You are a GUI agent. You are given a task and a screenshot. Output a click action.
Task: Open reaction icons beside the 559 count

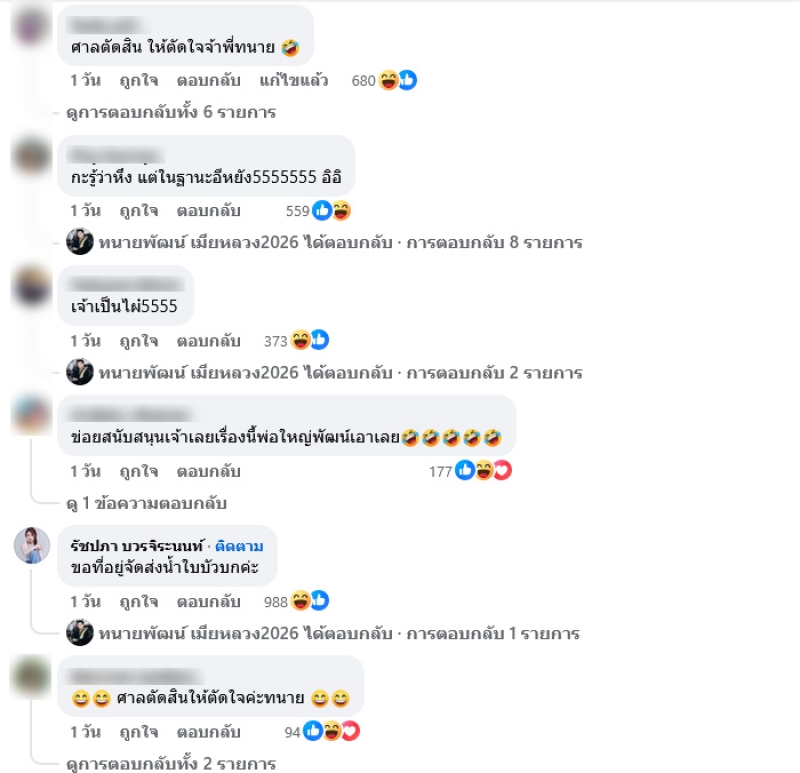(x=332, y=210)
